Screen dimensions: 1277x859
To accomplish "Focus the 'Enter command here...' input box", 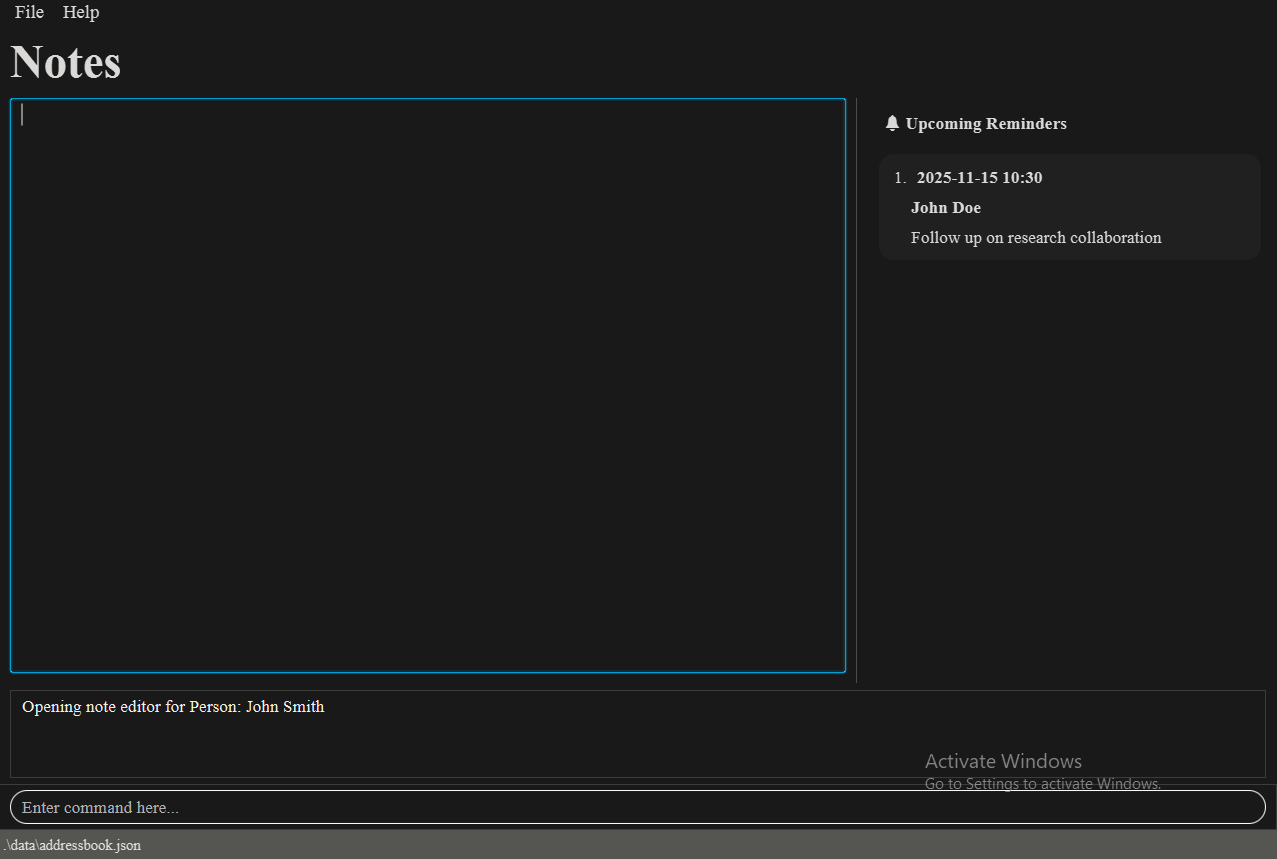I will (x=637, y=807).
